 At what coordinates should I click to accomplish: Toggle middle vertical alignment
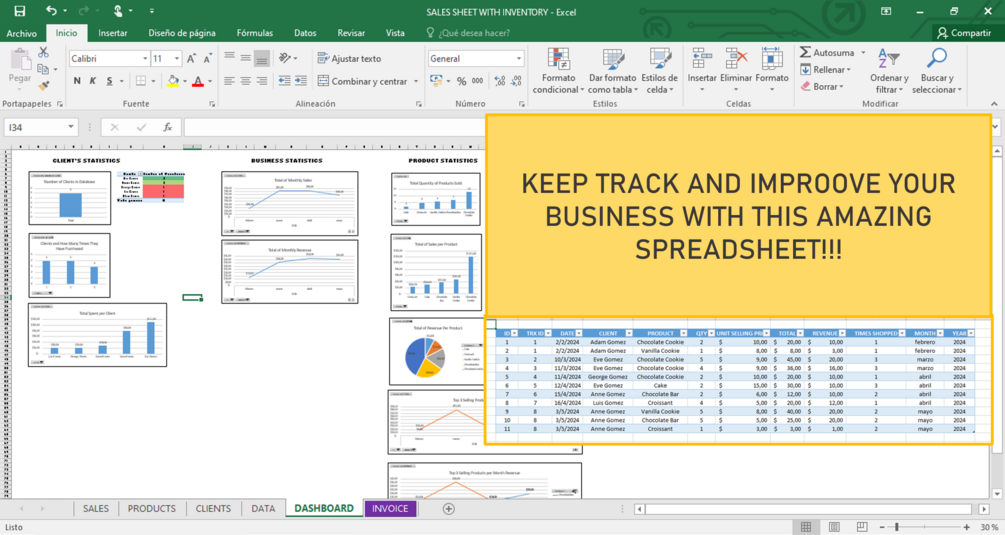[x=245, y=58]
